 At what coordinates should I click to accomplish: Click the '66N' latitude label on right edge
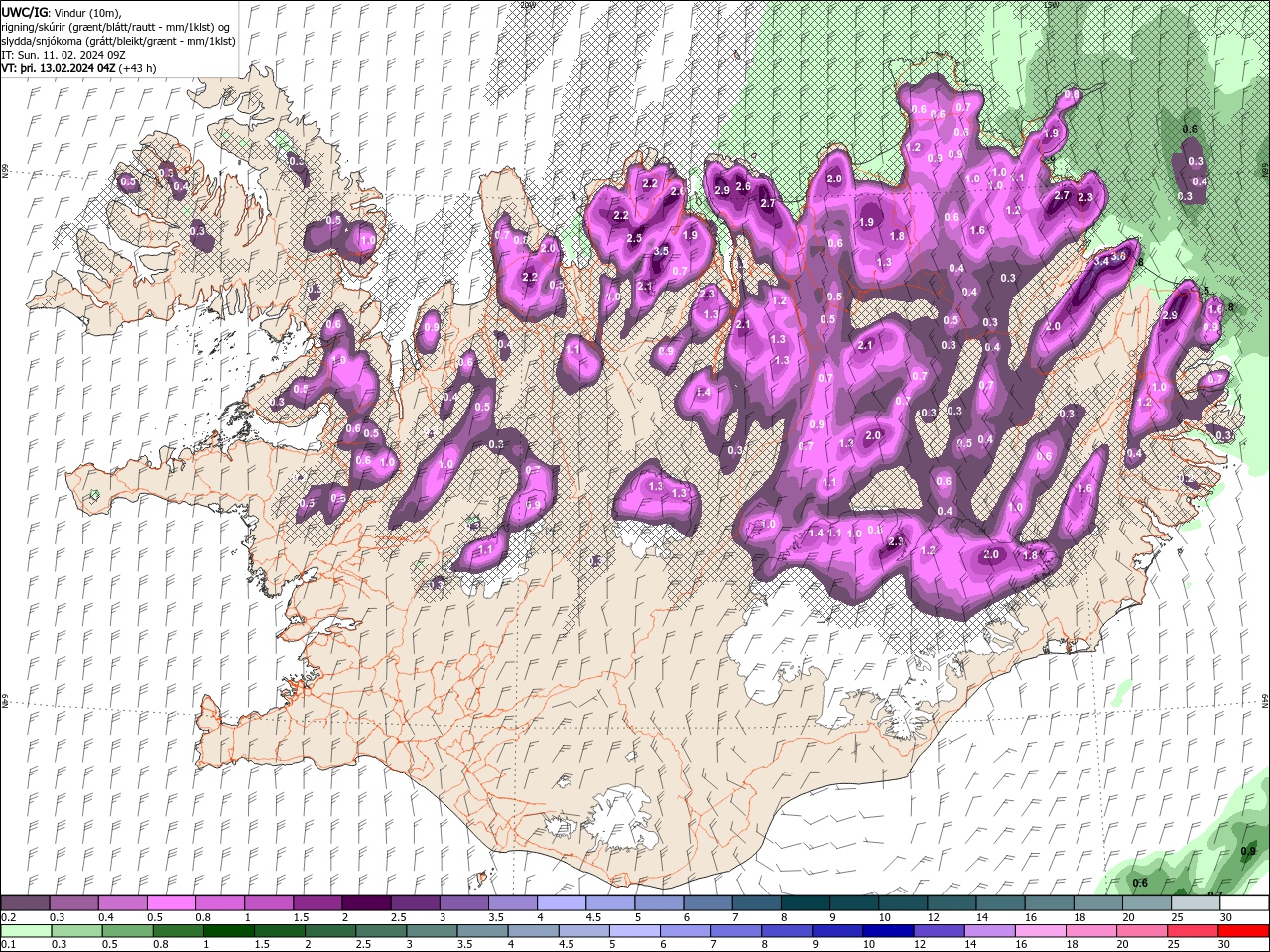1265,171
